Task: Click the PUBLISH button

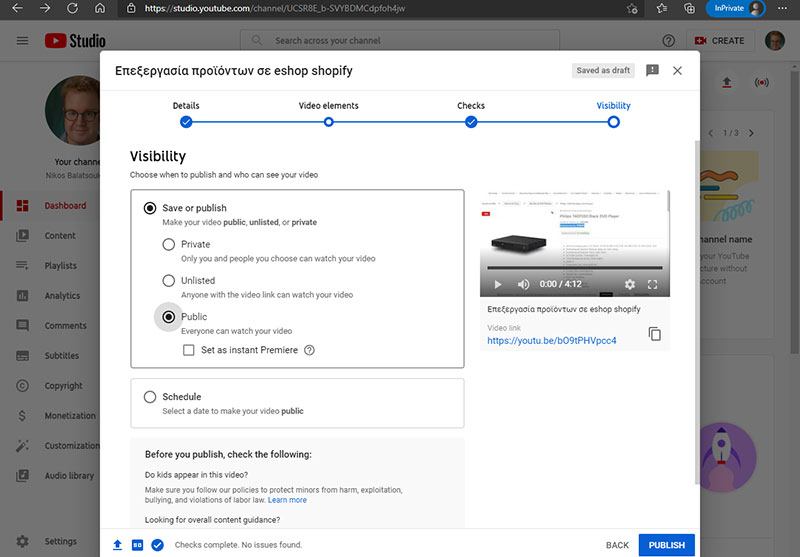Action: click(x=666, y=545)
